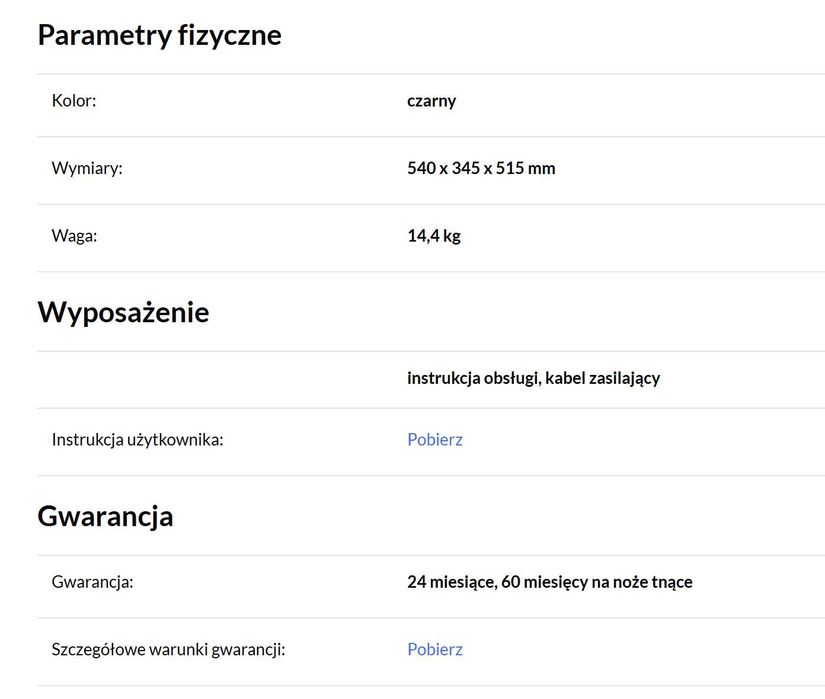Click the Instrukcja użytkownika: label
825x699 pixels.
(137, 439)
